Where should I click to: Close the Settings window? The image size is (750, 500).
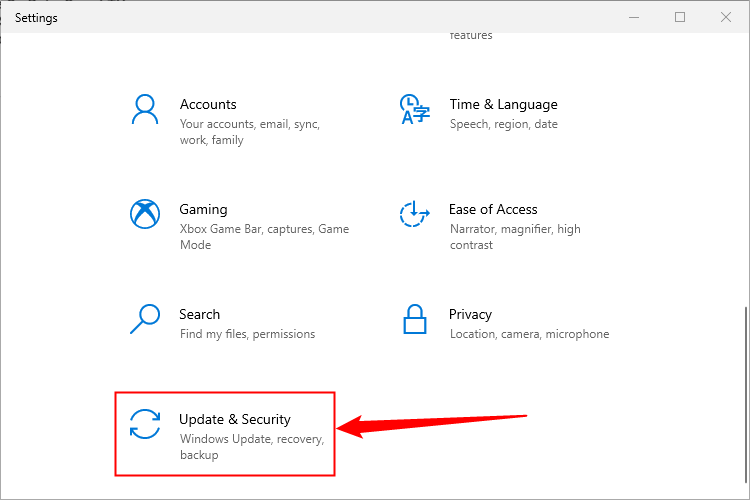click(726, 17)
